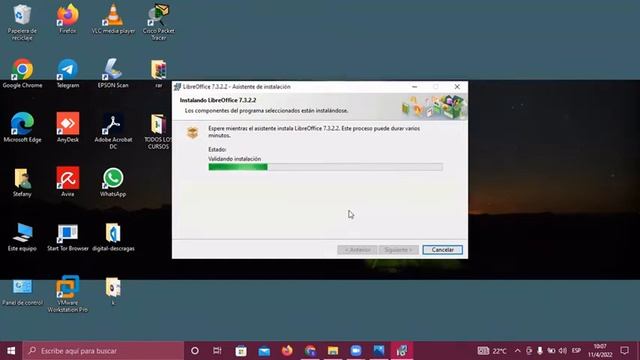The image size is (640, 360).
Task: Click the 22°C weather widget in the taskbar
Action: (492, 351)
